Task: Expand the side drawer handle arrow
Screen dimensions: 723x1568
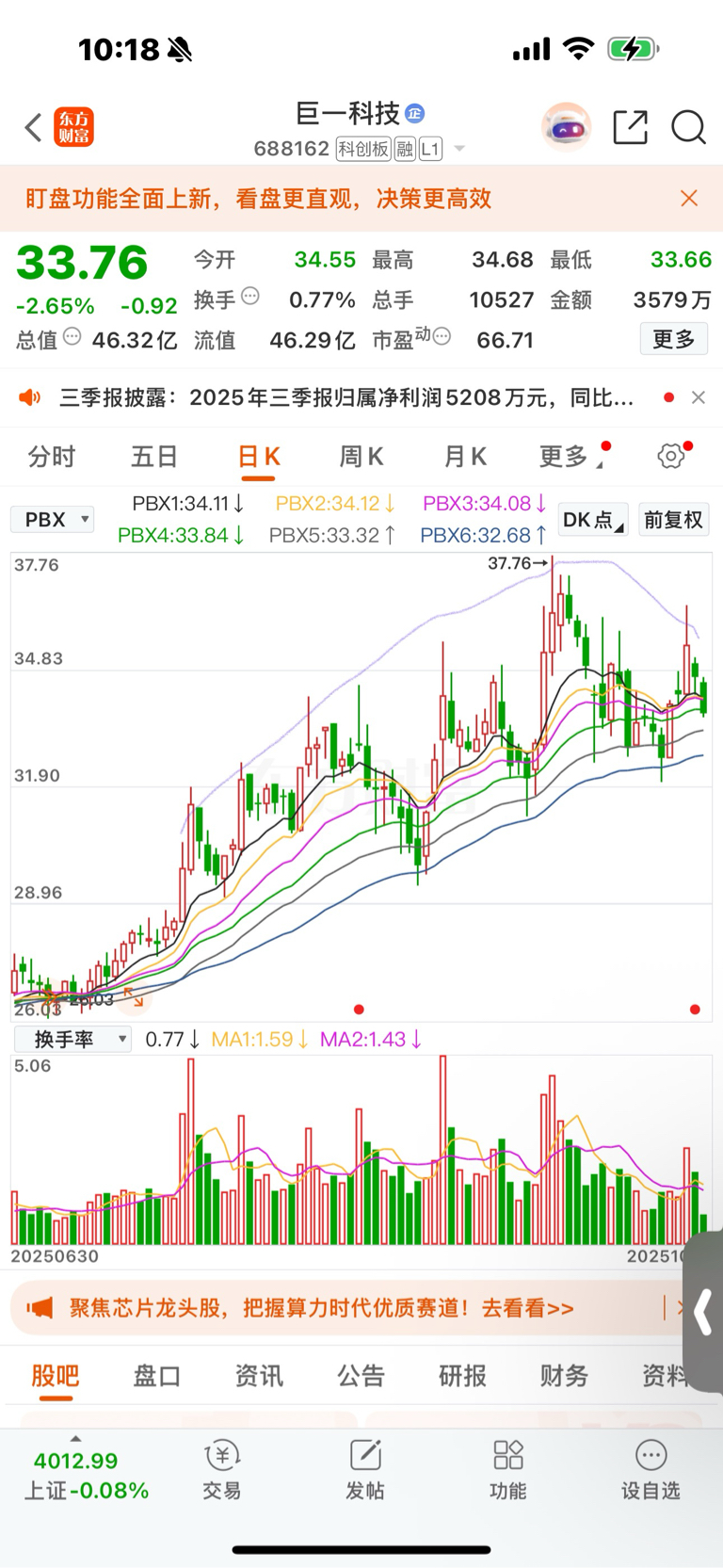Action: tap(702, 1312)
